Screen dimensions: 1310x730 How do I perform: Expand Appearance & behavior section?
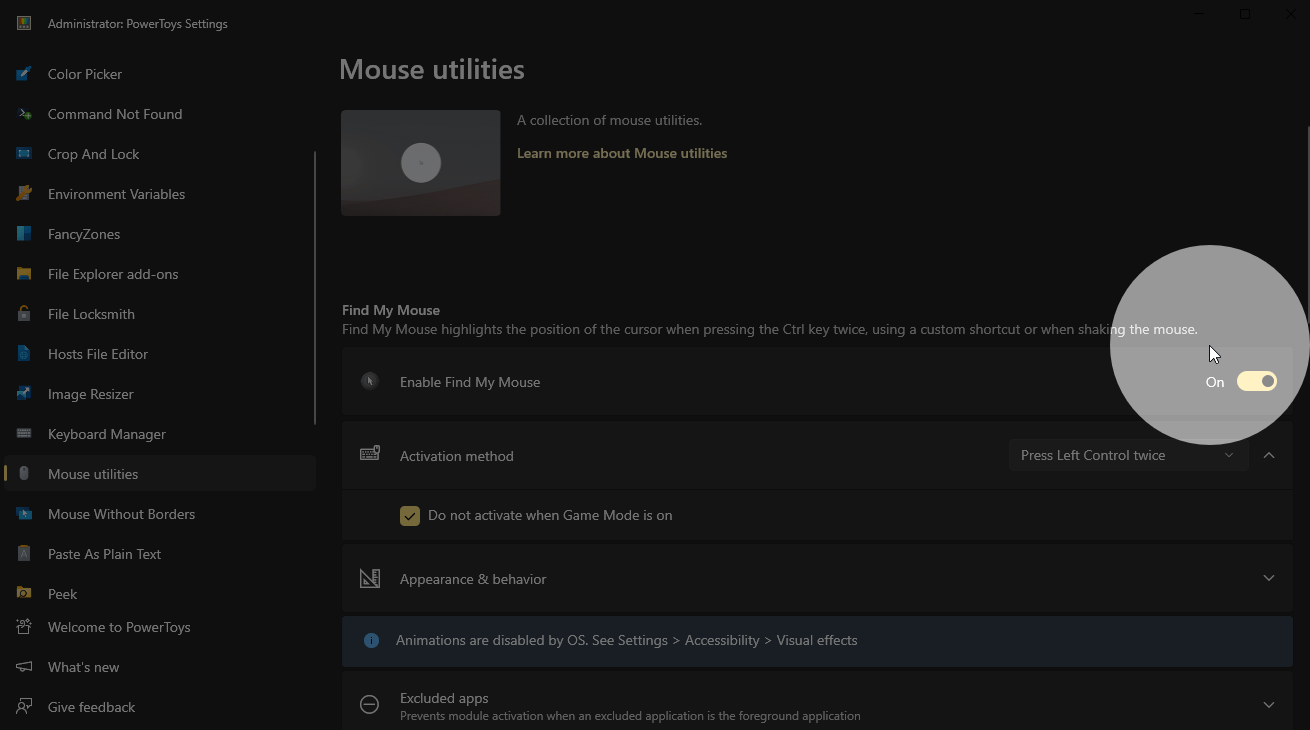(x=1268, y=578)
